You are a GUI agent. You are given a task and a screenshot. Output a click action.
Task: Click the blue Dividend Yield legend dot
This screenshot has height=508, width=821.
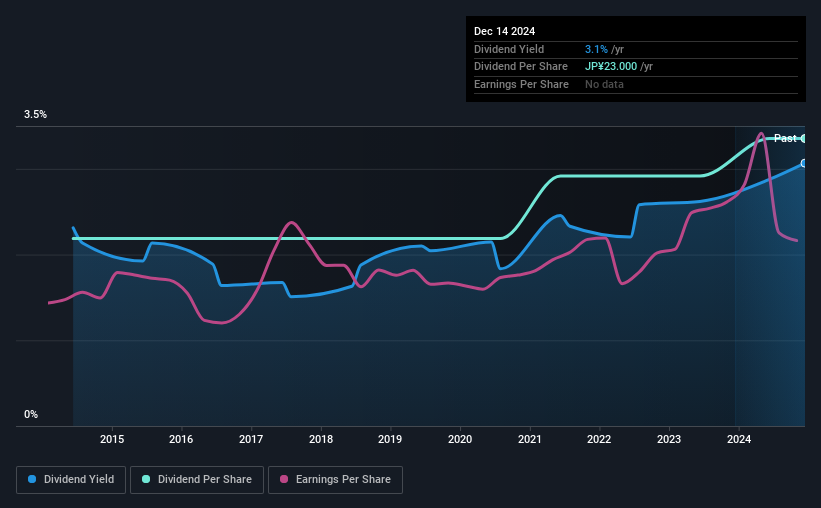(x=32, y=479)
